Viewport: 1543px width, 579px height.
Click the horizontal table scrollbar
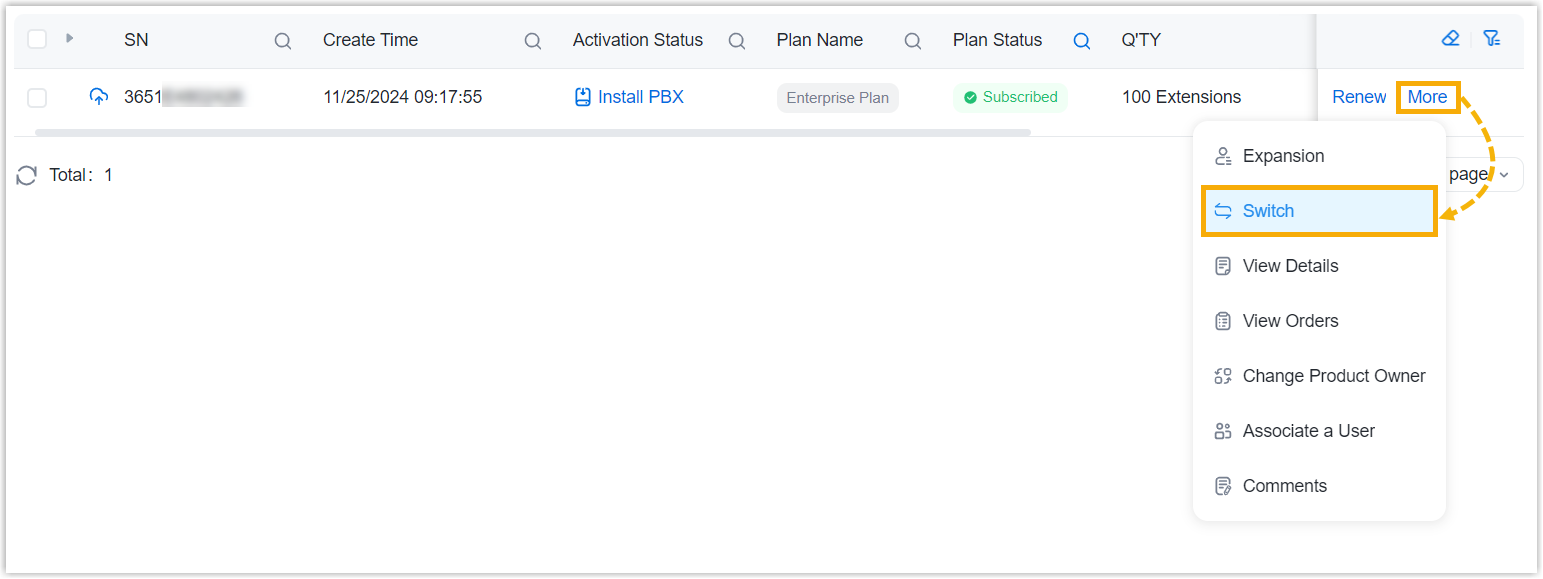pos(532,132)
